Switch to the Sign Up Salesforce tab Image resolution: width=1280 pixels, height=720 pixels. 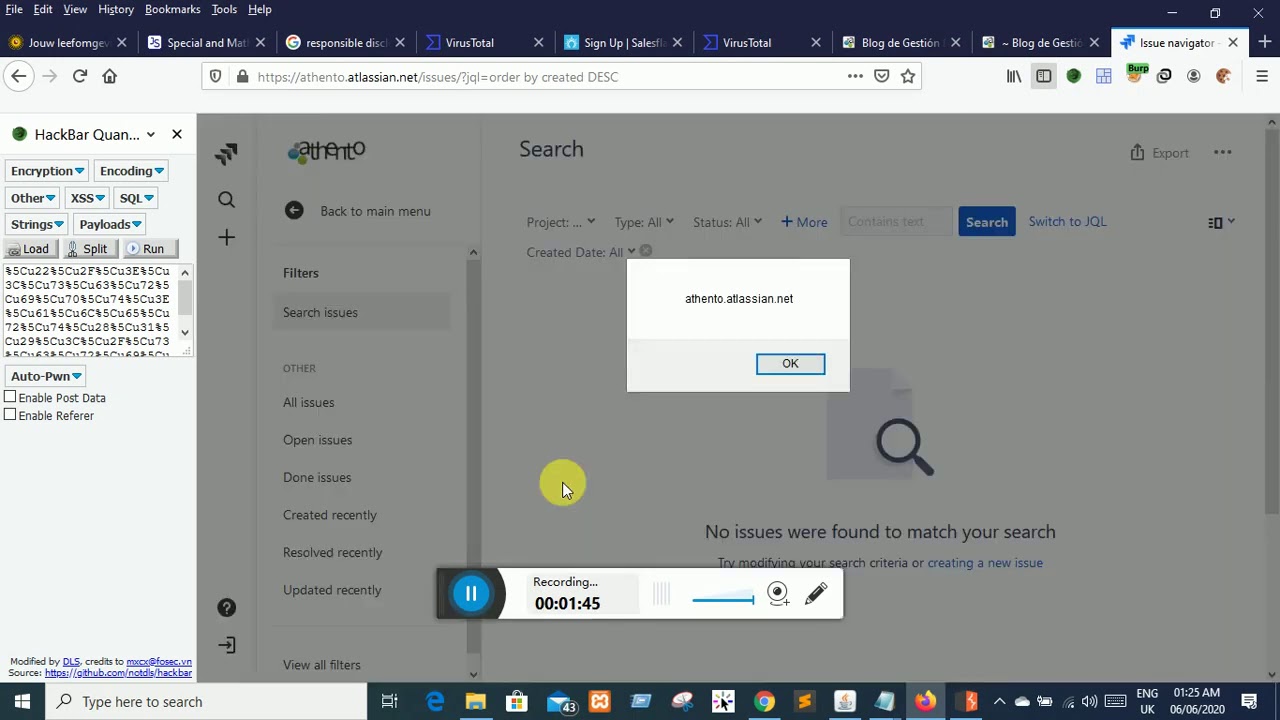coord(620,43)
